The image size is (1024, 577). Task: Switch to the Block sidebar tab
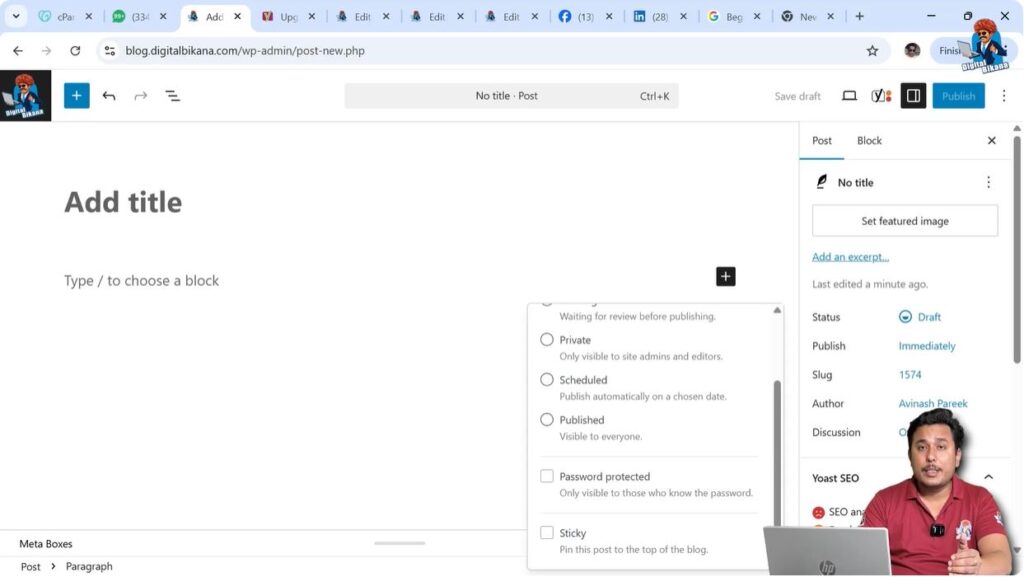coord(869,140)
